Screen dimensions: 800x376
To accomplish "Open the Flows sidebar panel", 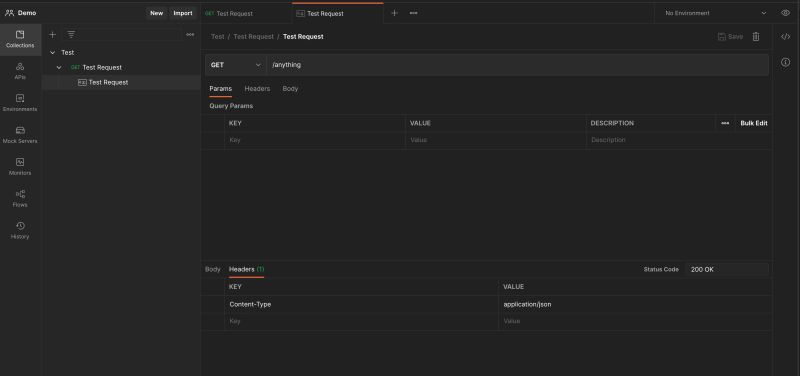I will point(20,198).
